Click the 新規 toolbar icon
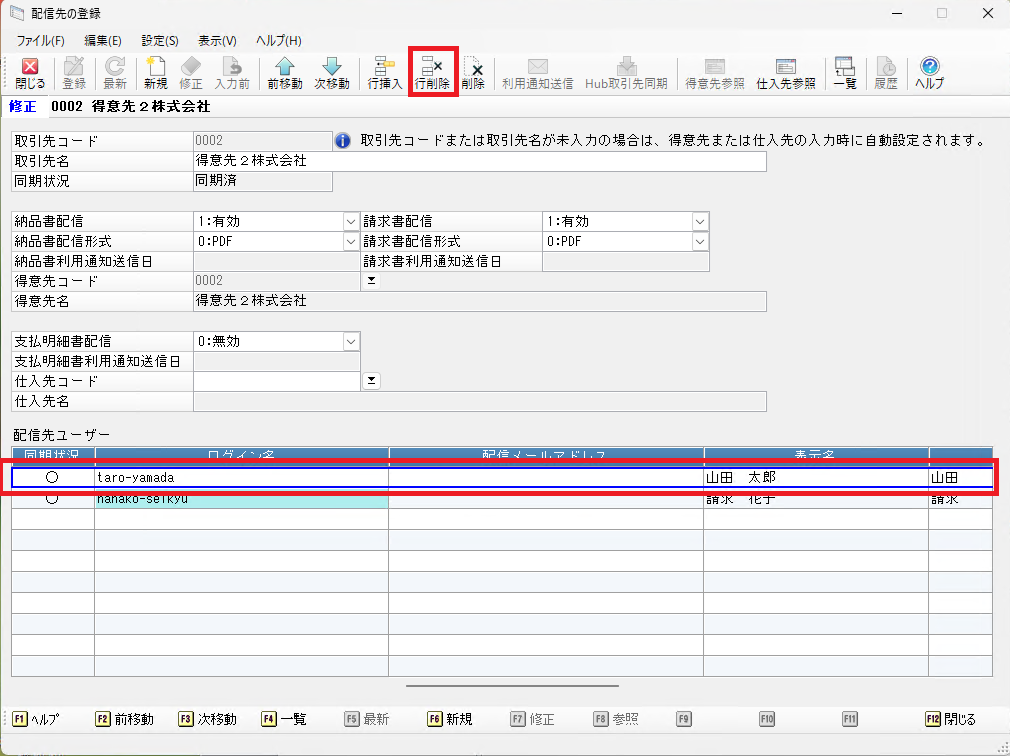1010x756 pixels. pyautogui.click(x=155, y=73)
